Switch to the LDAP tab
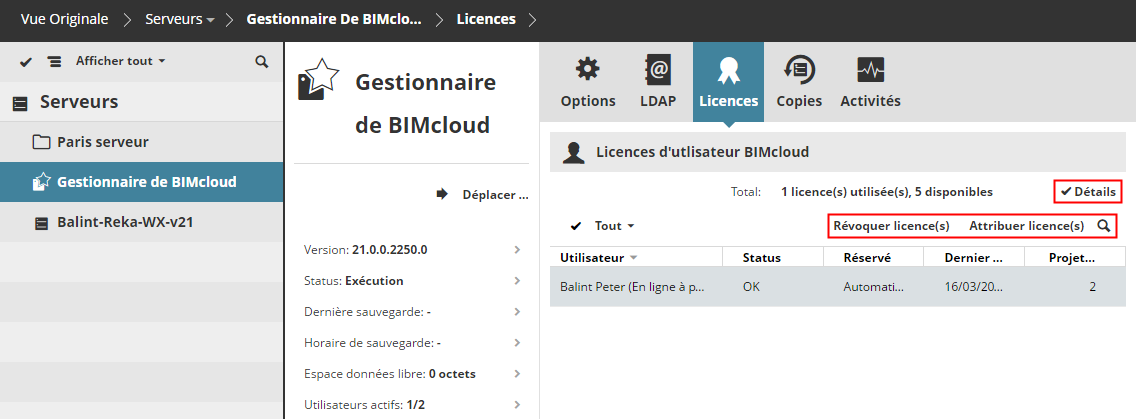The width and height of the screenshot is (1136, 419). coord(658,82)
